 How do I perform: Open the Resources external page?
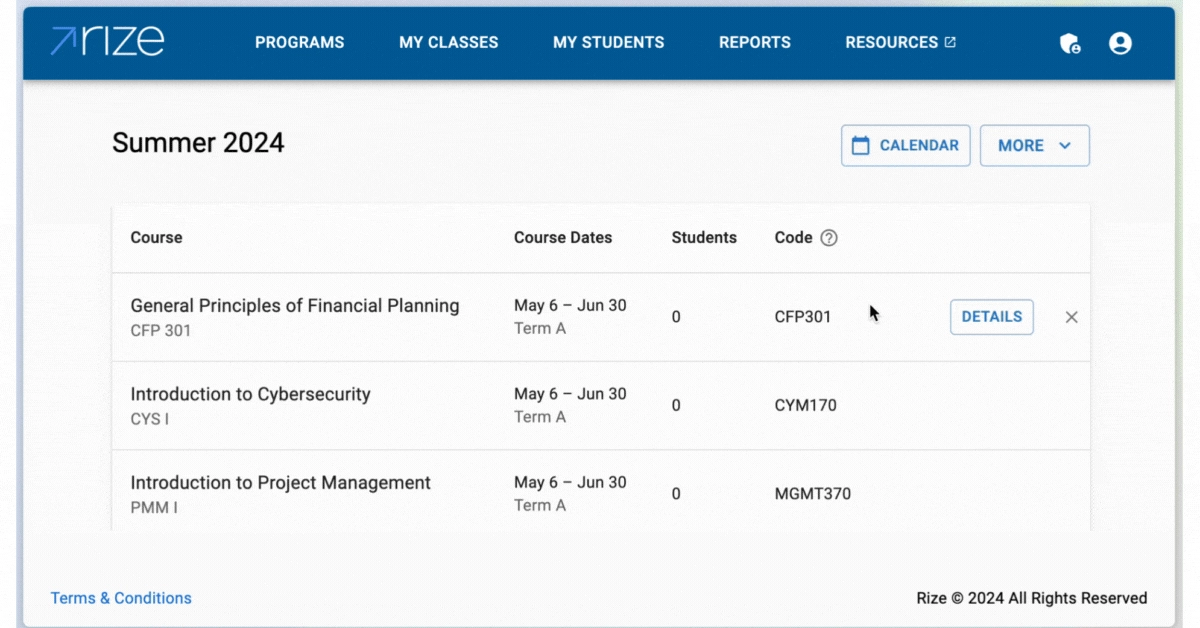[x=891, y=42]
